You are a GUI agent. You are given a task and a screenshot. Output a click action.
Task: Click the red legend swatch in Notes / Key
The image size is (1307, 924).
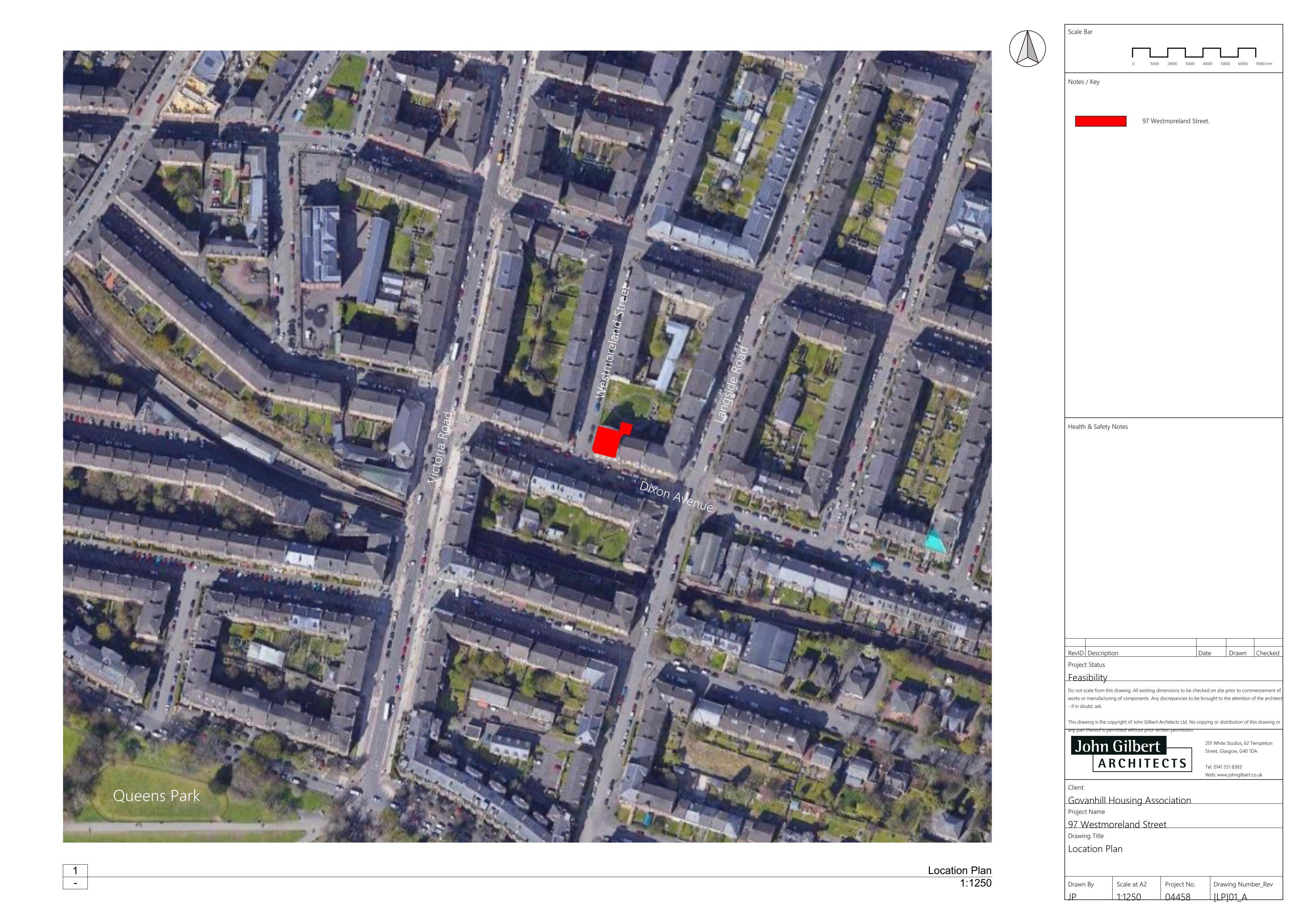click(x=1100, y=121)
